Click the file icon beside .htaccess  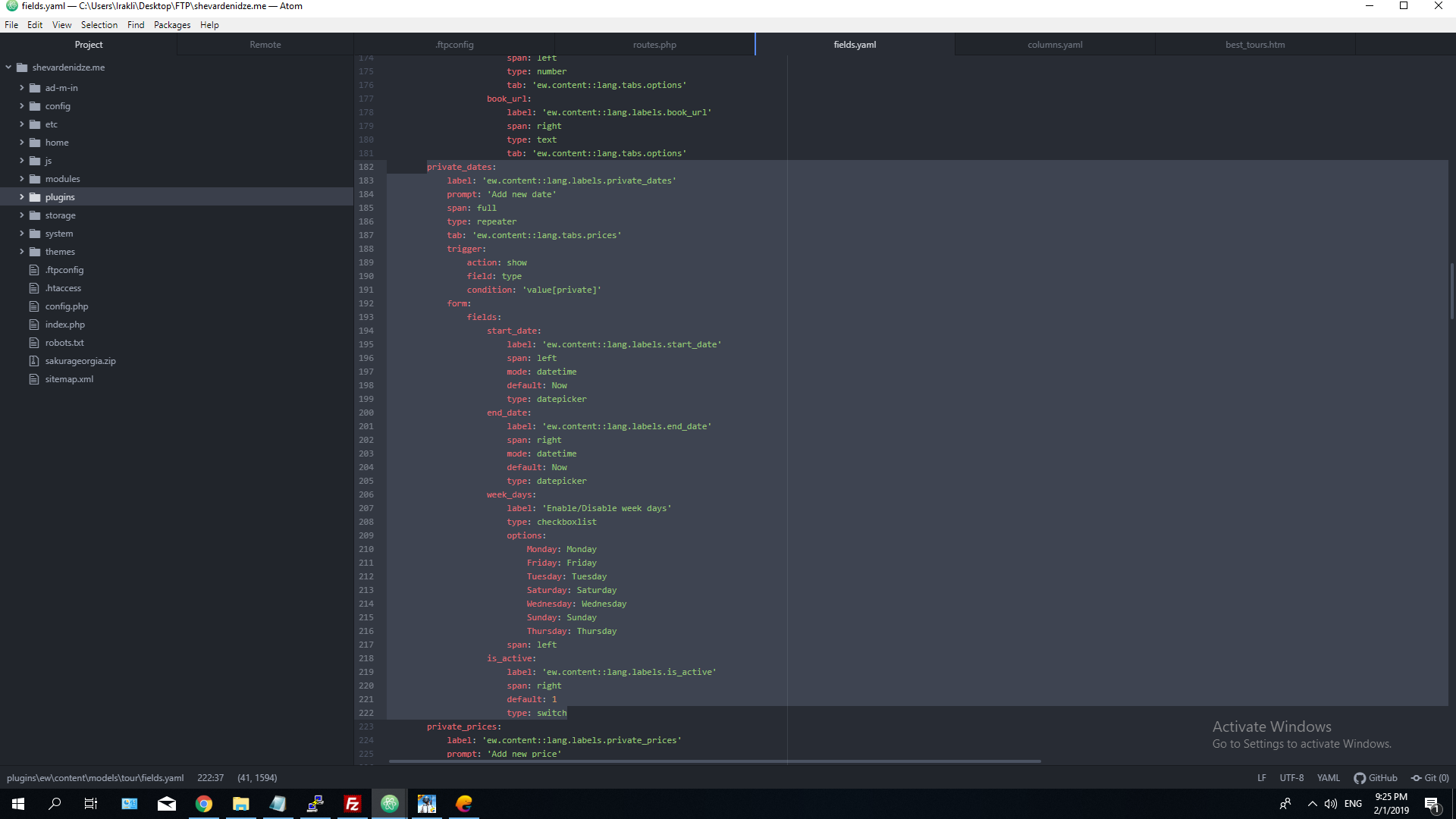[x=33, y=287]
